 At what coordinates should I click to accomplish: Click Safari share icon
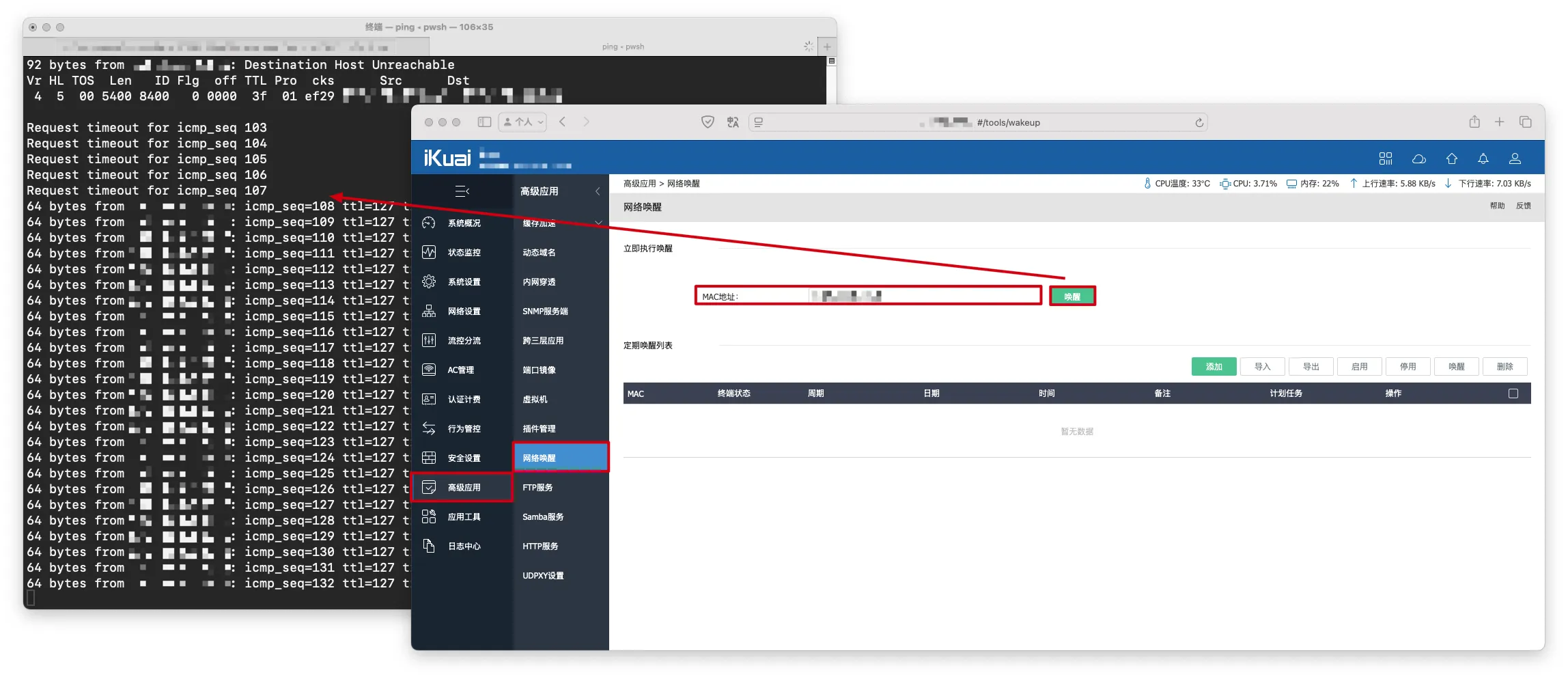click(x=1474, y=122)
